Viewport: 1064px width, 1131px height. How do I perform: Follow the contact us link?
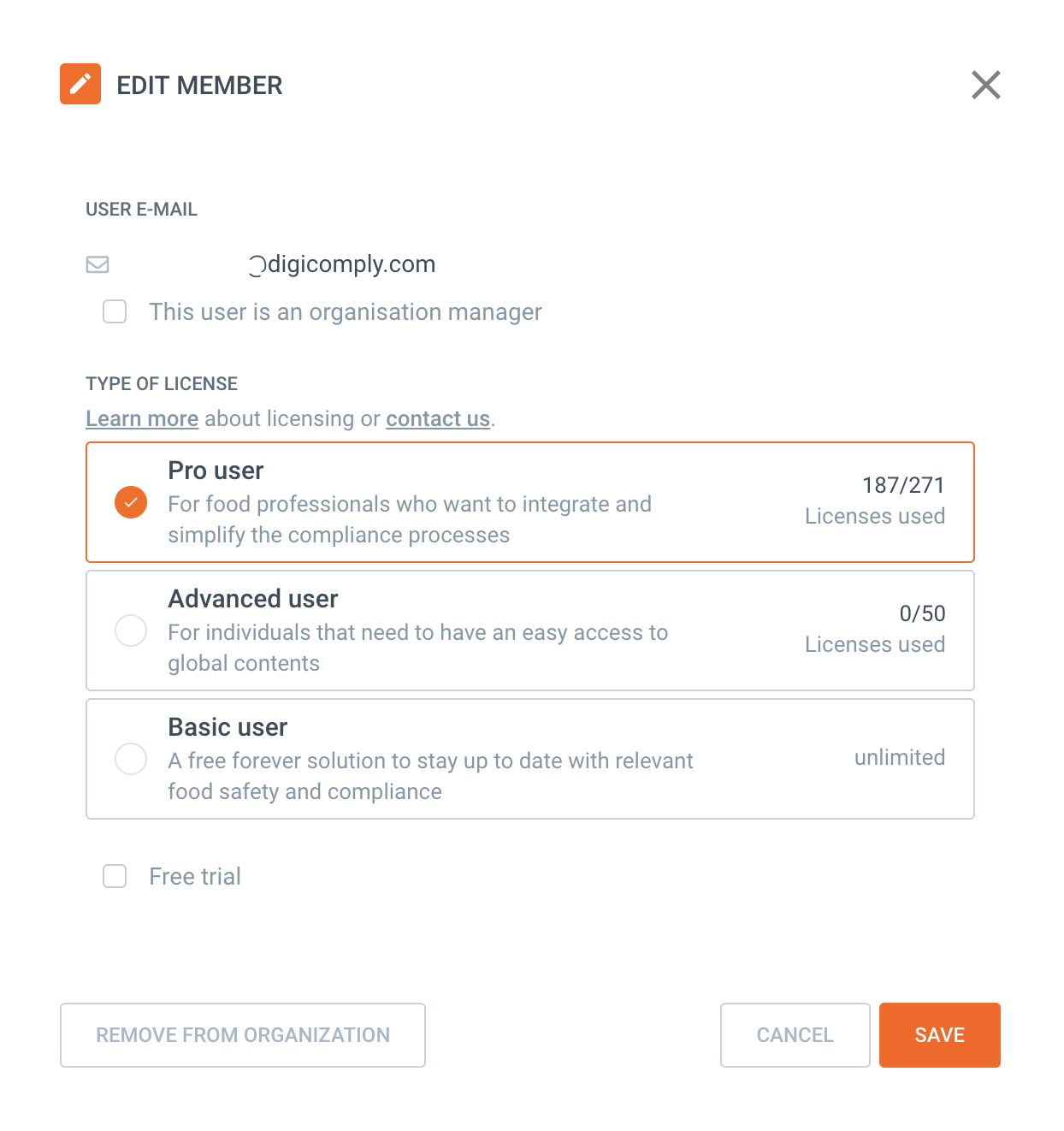pyautogui.click(x=438, y=418)
